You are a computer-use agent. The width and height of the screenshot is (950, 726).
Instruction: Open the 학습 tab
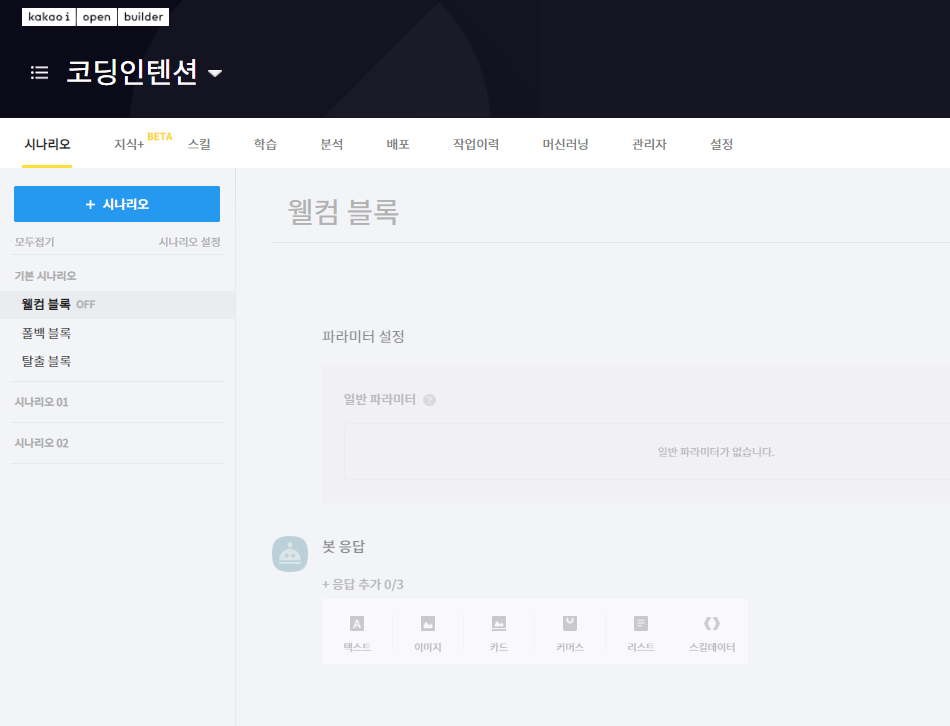coord(265,144)
